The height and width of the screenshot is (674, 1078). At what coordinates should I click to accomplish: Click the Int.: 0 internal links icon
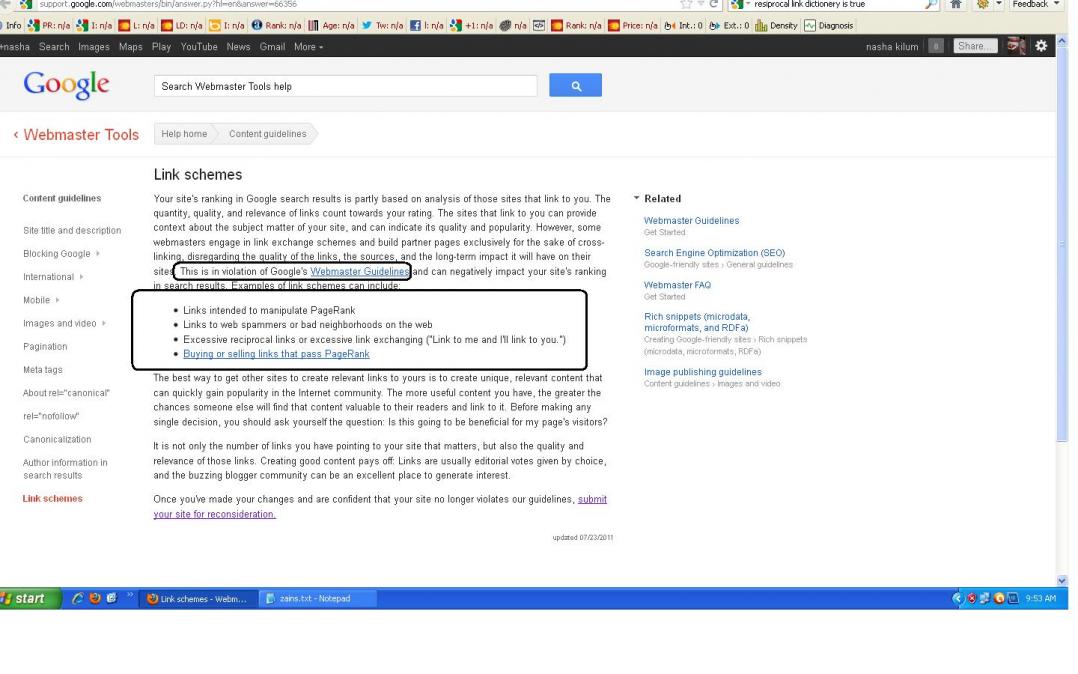click(670, 25)
